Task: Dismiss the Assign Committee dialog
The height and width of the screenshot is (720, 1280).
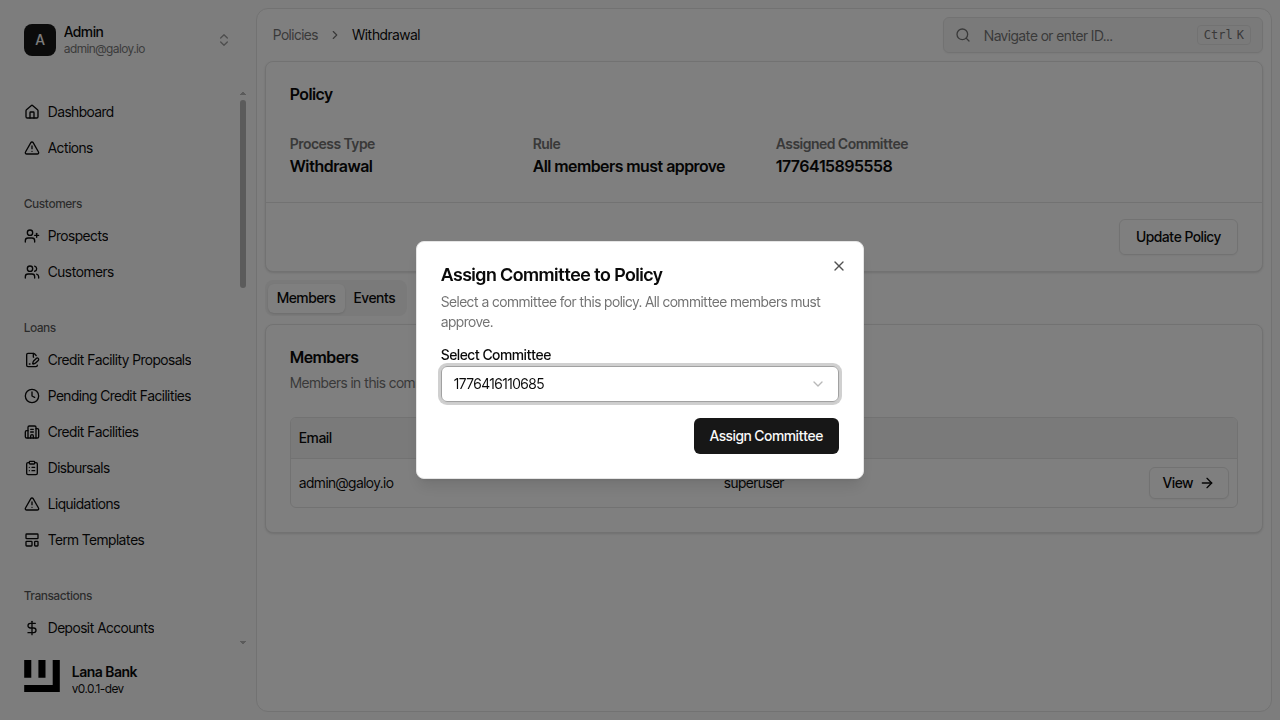Action: [838, 266]
